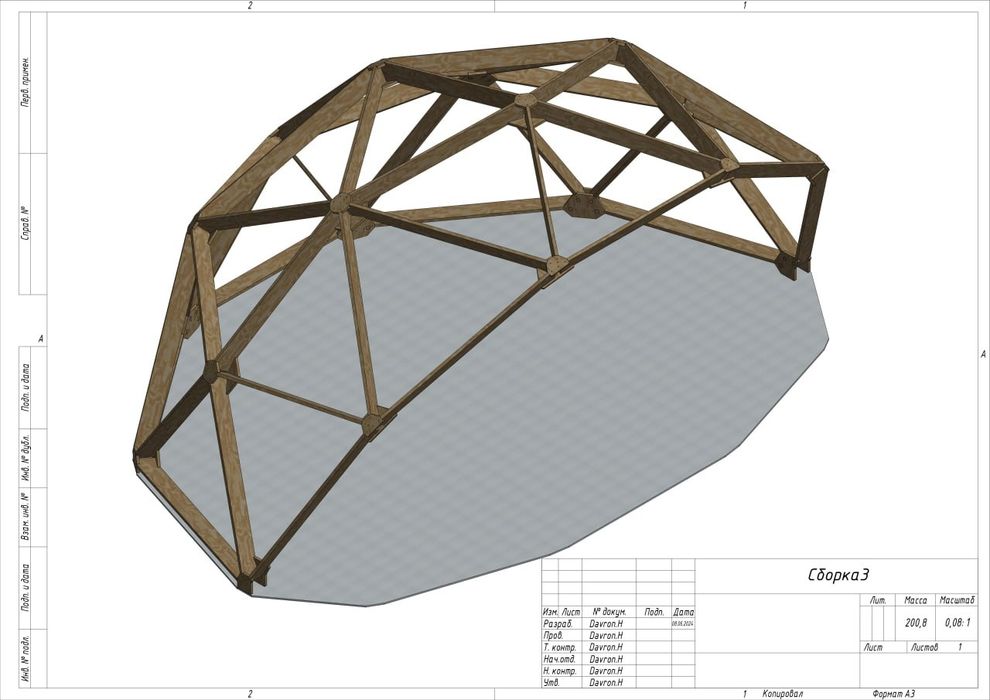Viewport: 990px width, 700px height.
Task: Click the 'Утв.' row label
Action: [551, 683]
